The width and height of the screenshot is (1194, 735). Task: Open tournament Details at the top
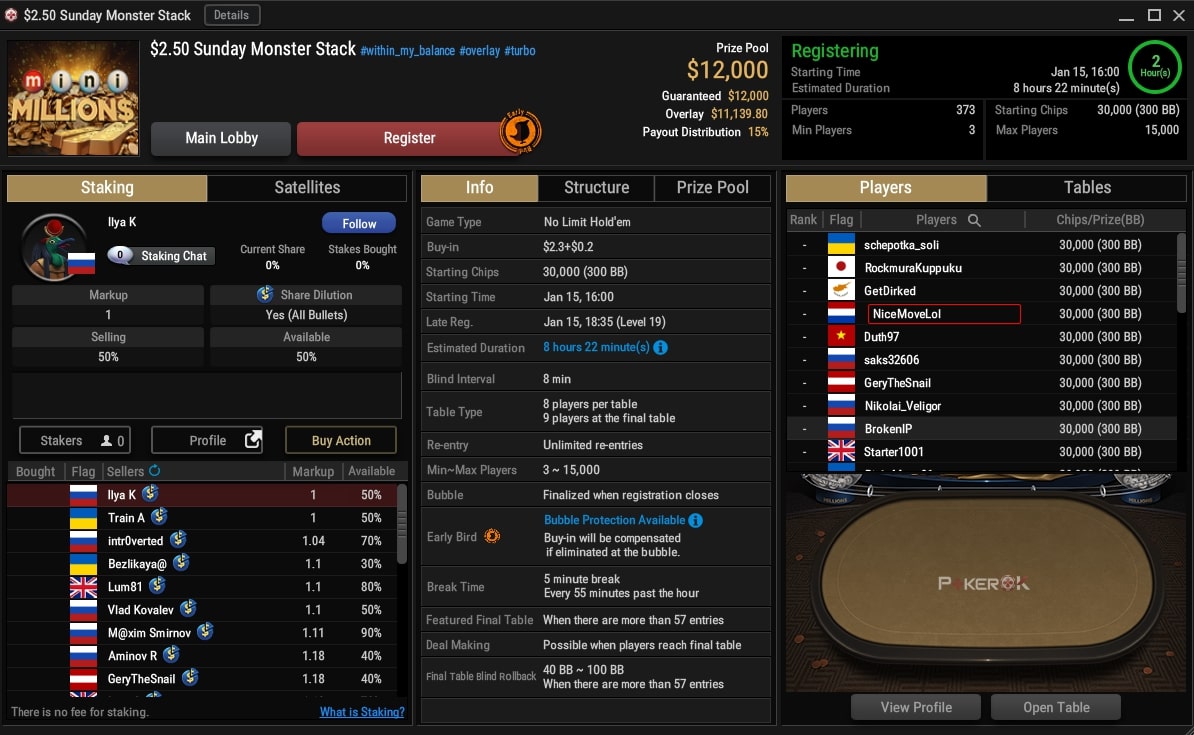tap(231, 15)
